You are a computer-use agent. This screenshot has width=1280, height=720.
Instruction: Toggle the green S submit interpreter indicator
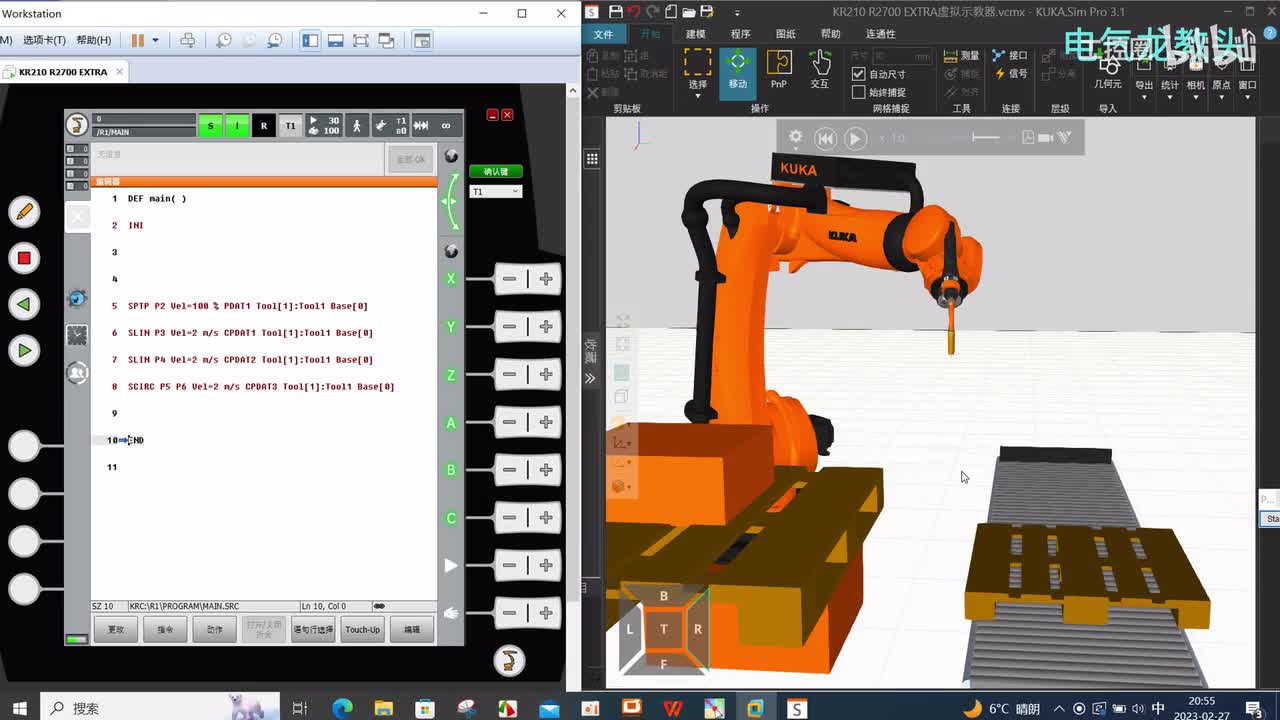click(210, 126)
